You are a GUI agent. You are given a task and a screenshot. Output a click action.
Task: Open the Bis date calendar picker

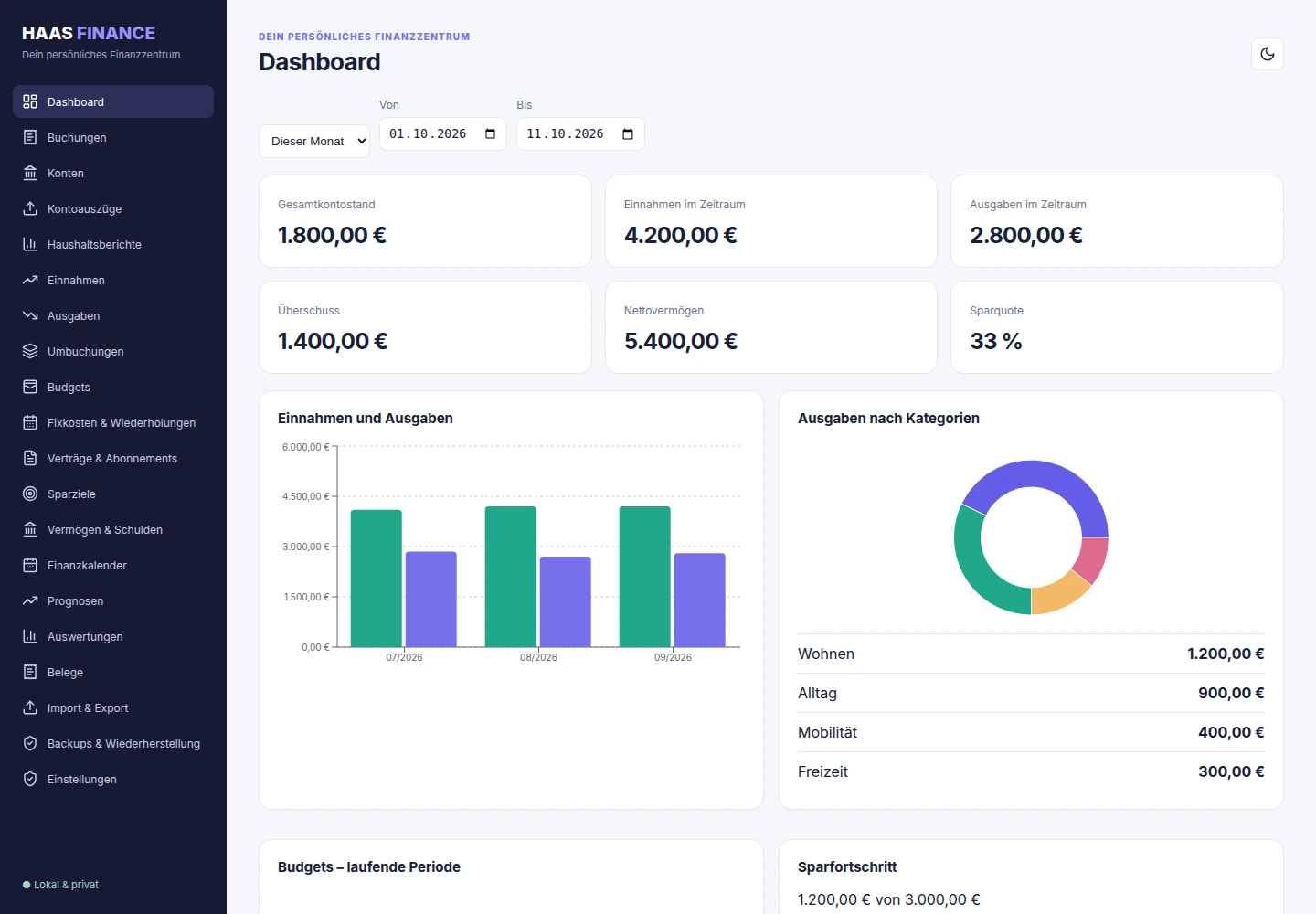[628, 134]
